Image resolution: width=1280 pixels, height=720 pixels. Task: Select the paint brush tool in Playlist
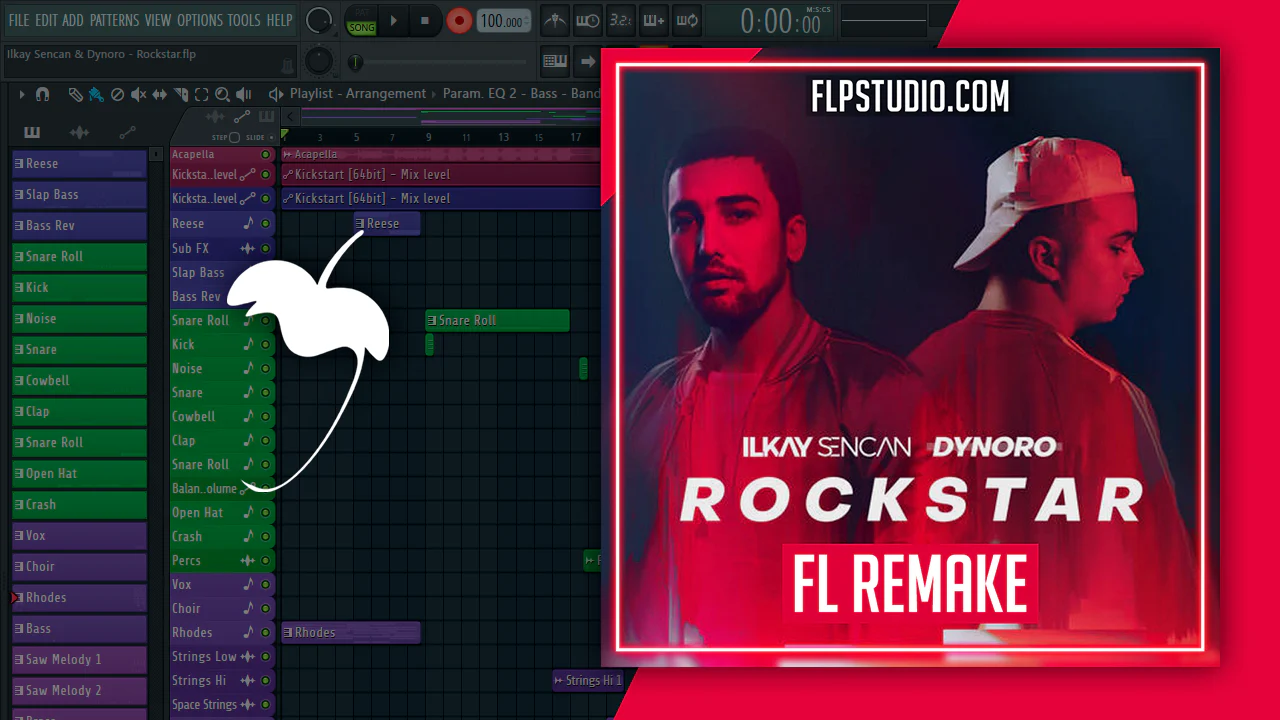(x=96, y=94)
